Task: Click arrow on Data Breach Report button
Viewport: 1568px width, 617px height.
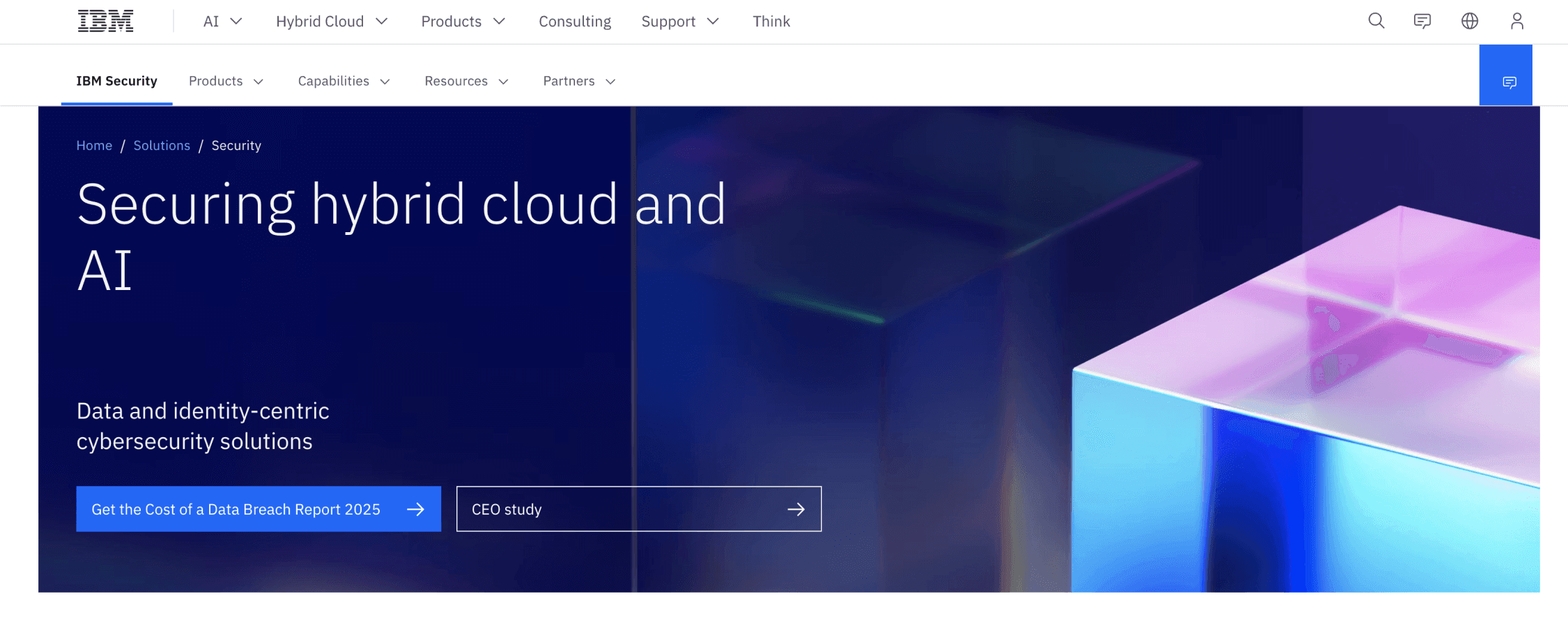Action: pyautogui.click(x=415, y=510)
